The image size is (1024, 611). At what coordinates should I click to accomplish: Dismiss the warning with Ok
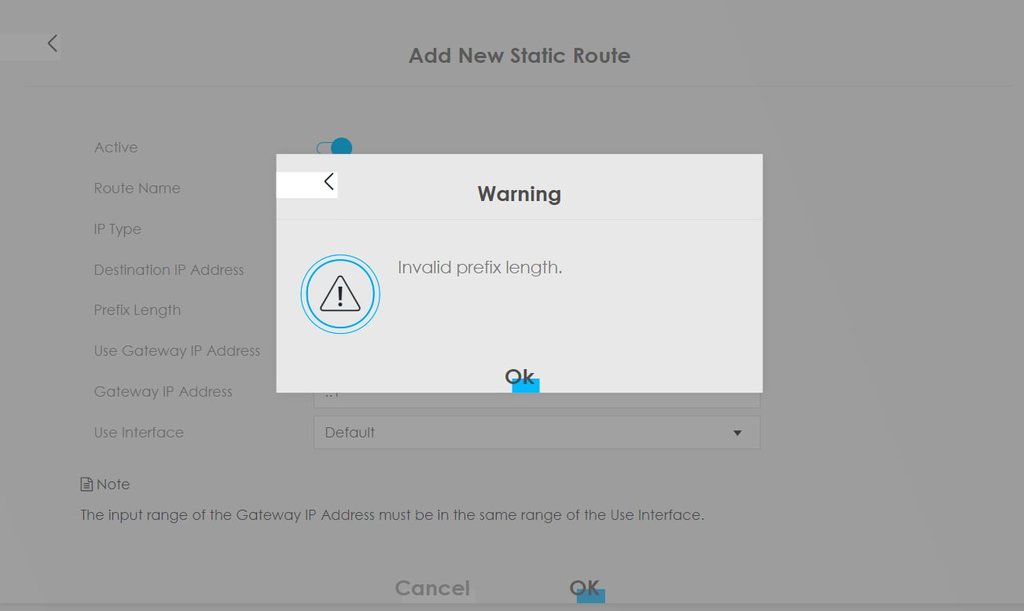pyautogui.click(x=520, y=377)
